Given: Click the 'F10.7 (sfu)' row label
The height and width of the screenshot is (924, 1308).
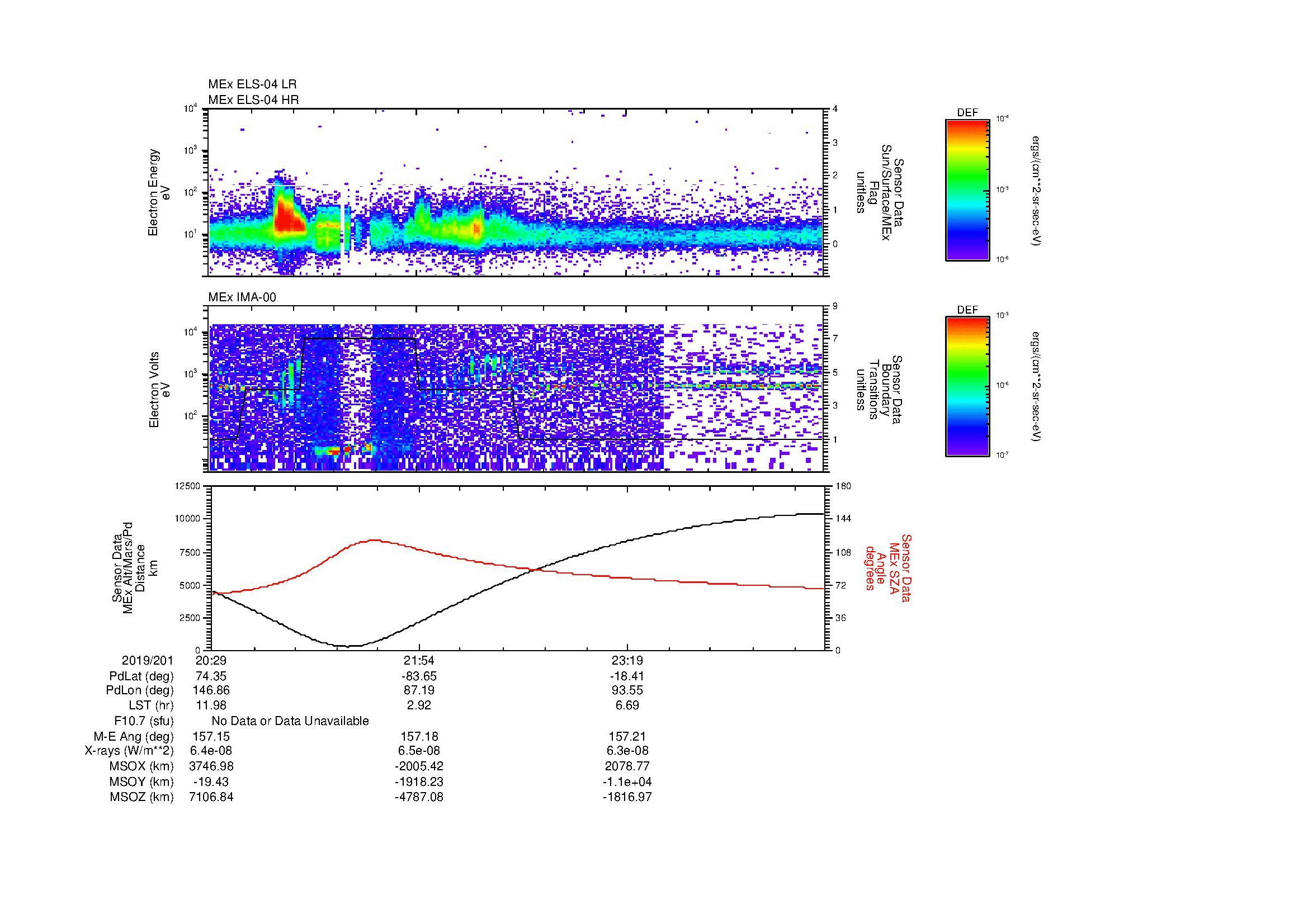Looking at the screenshot, I should coord(144,721).
